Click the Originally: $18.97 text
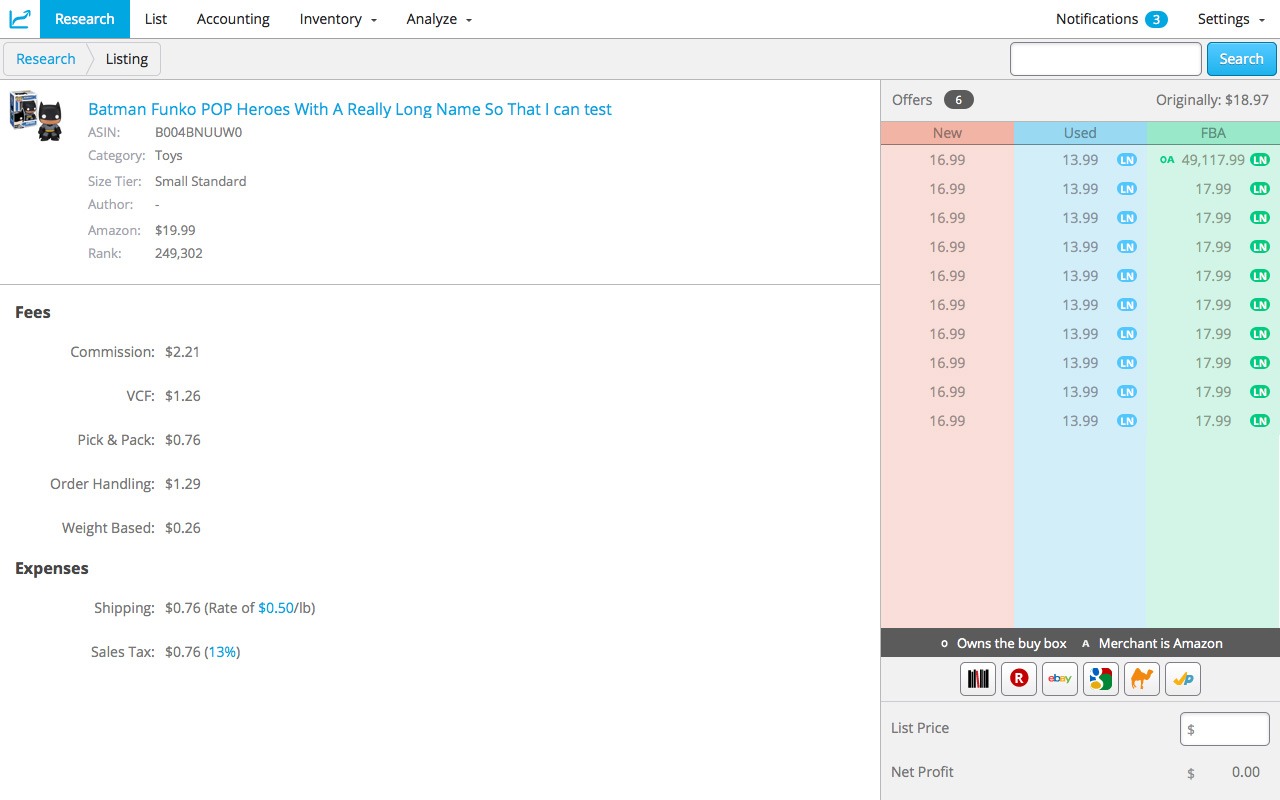 [1212, 100]
